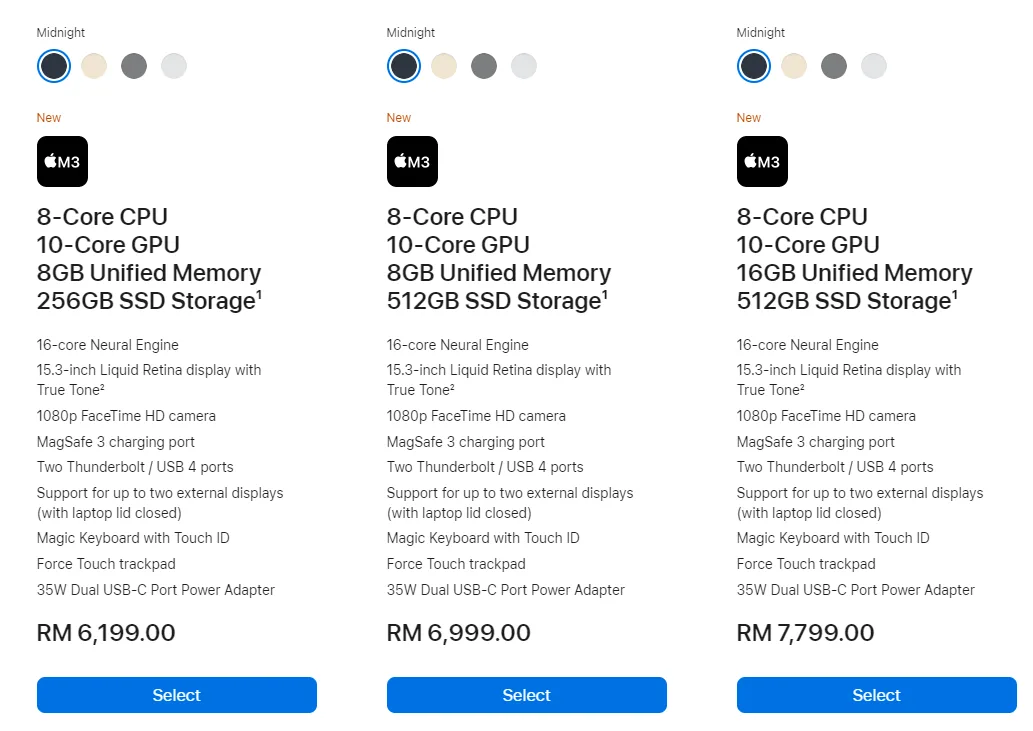Choose Starlight color for RM 6,199 model
The width and height of the screenshot is (1033, 731).
94,66
